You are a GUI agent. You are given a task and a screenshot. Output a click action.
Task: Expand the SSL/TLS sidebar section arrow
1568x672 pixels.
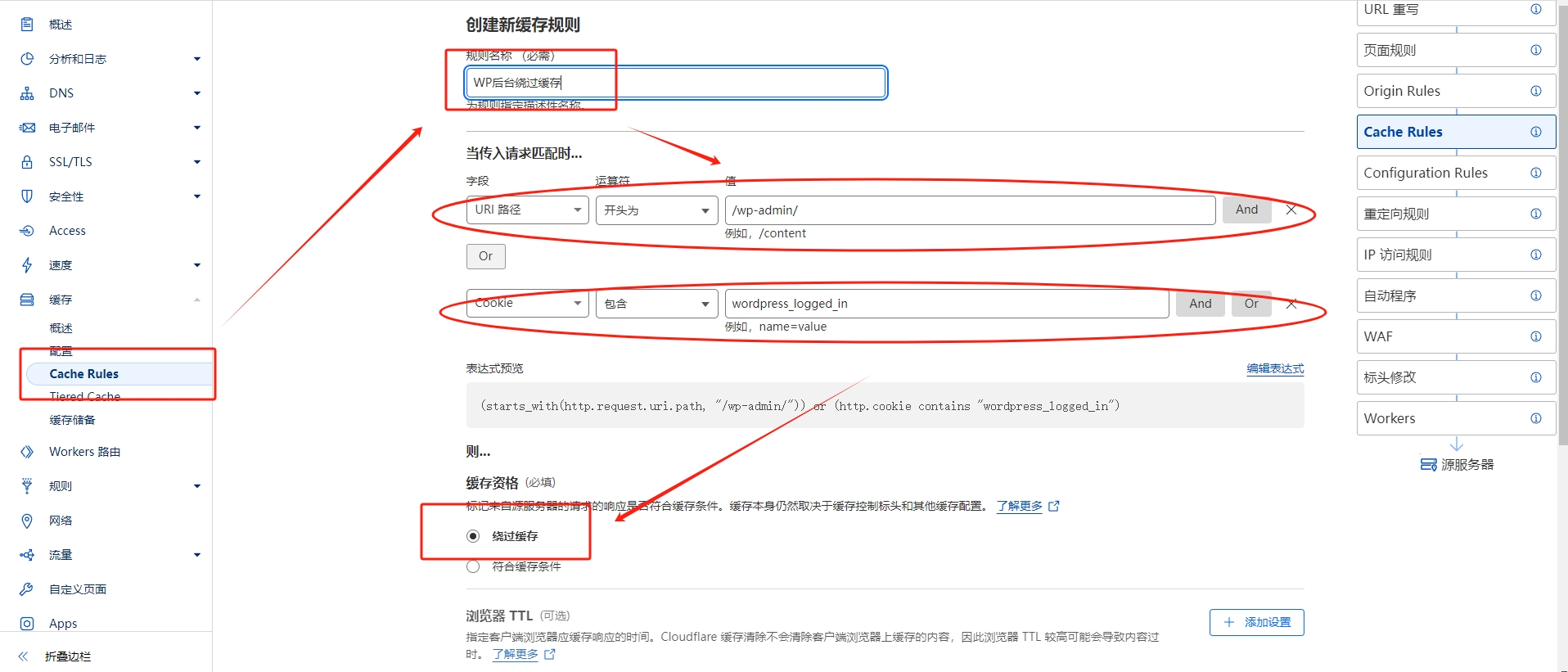197,162
